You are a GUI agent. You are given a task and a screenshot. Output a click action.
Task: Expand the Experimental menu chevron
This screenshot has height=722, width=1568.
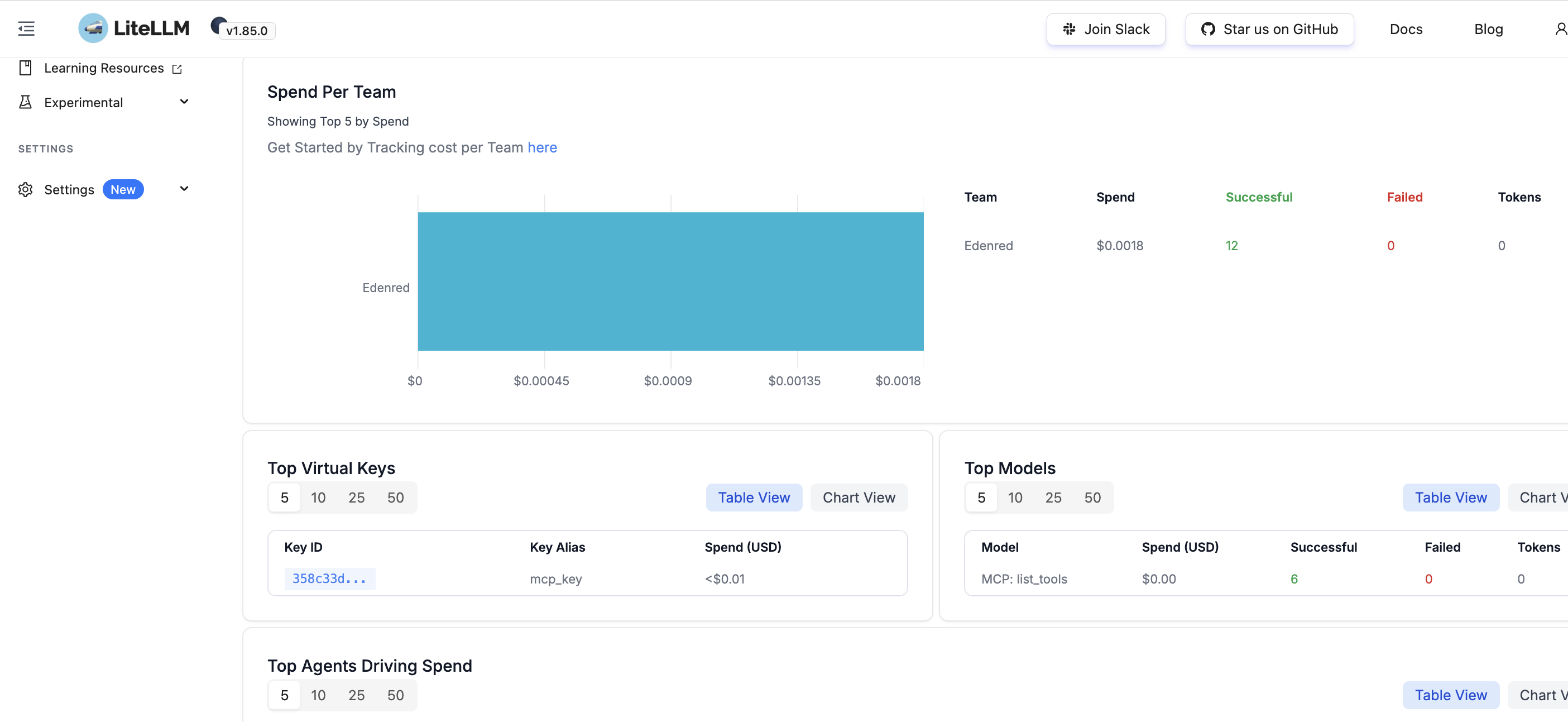pos(184,102)
